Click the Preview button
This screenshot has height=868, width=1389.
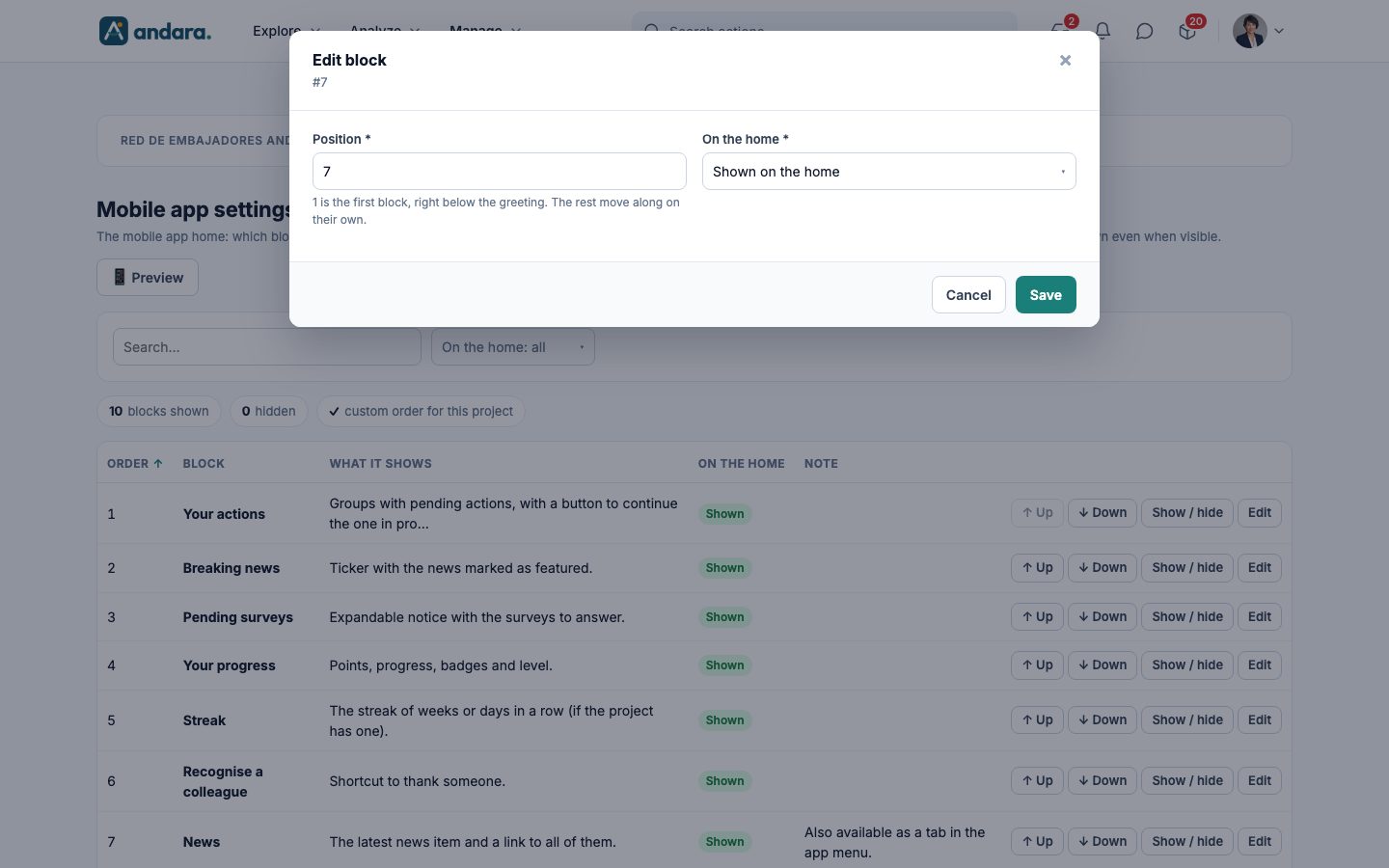[x=148, y=278]
